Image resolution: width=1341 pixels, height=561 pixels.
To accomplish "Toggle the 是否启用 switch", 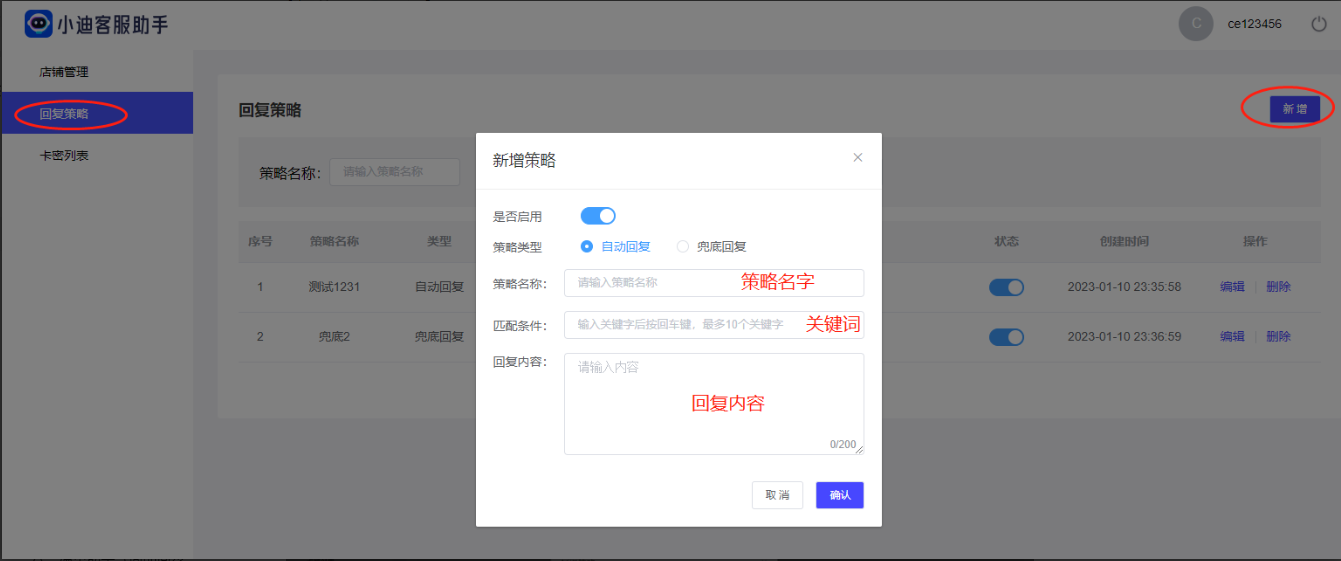I will pos(598,216).
